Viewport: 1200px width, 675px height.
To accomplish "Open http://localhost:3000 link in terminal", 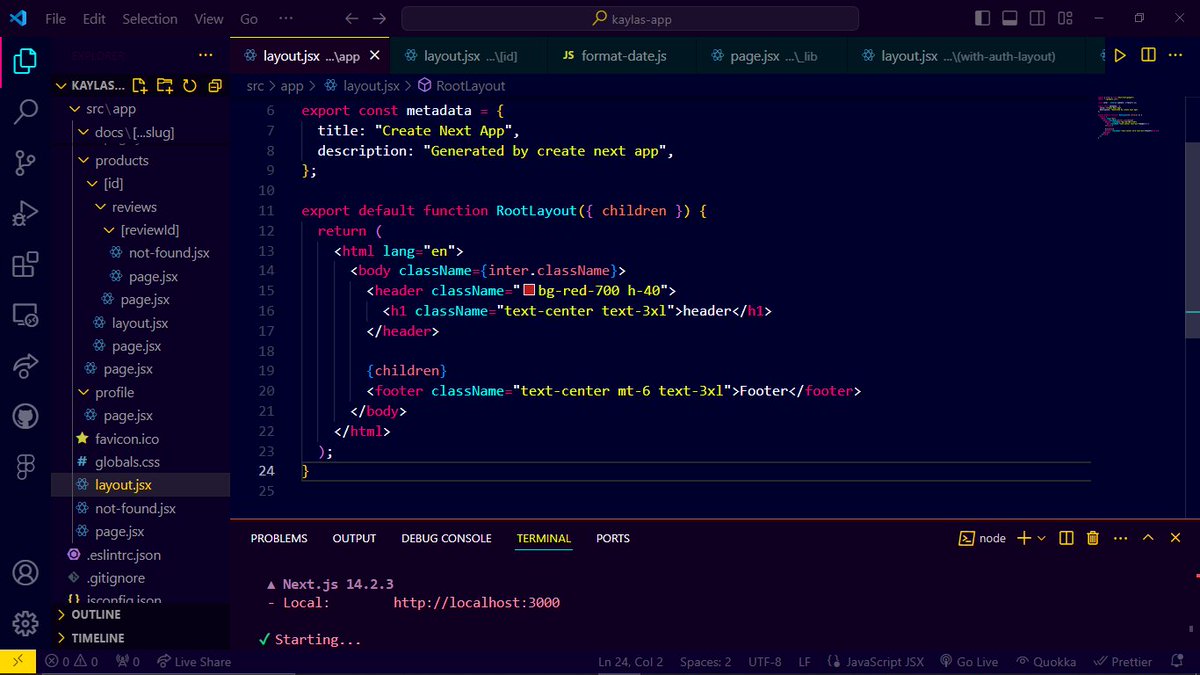I will (476, 603).
